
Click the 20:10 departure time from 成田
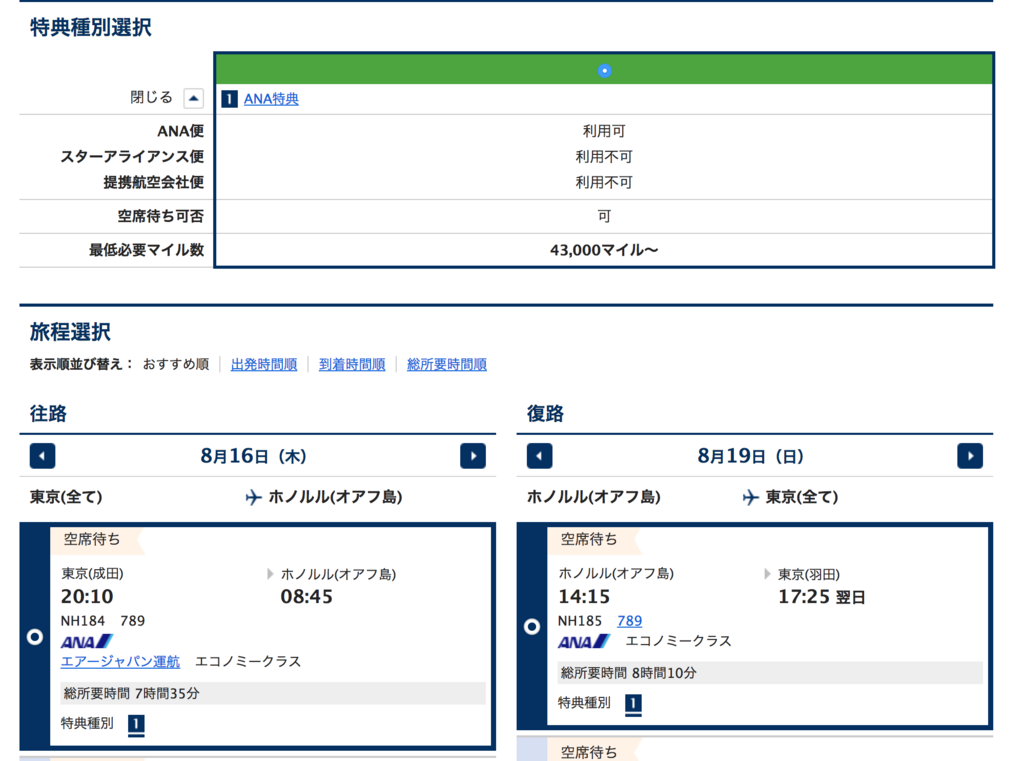[87, 596]
